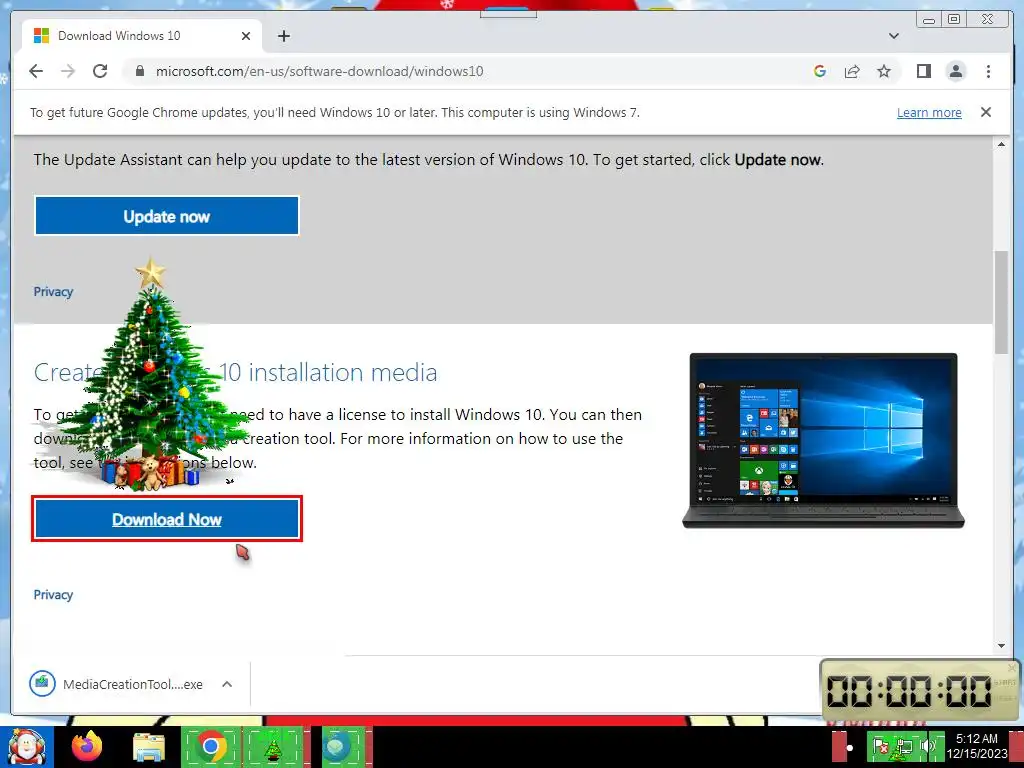Maximize the Chrome window

(x=954, y=20)
